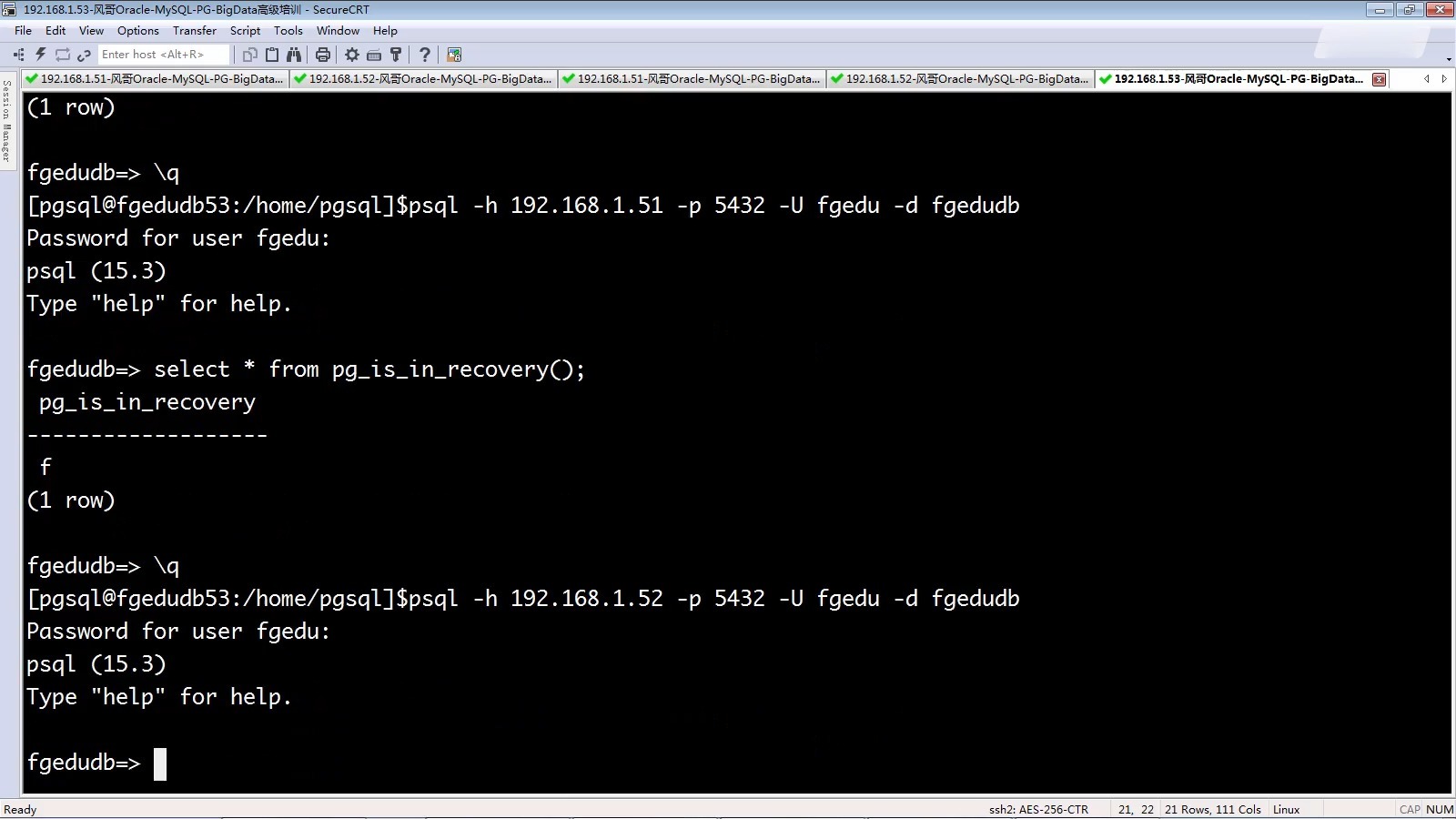Click the Help question mark icon
The width and height of the screenshot is (1456, 819).
pos(424,55)
